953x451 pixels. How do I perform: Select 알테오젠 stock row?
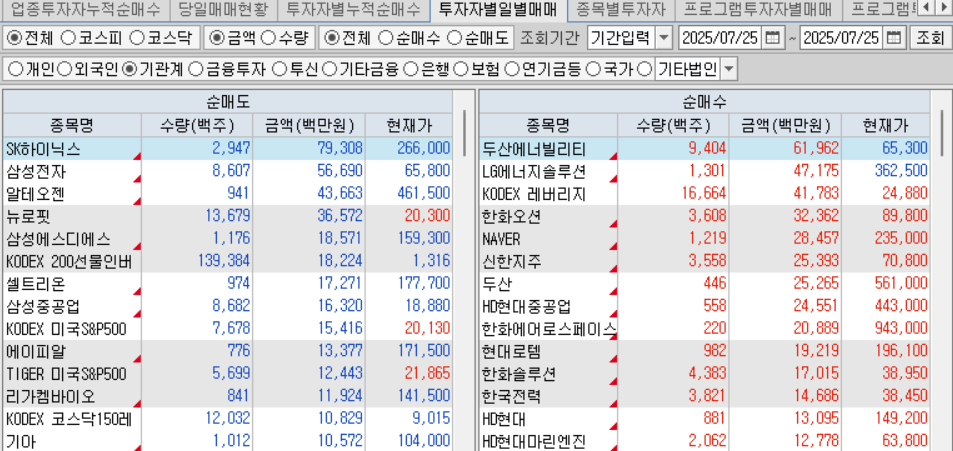228,194
